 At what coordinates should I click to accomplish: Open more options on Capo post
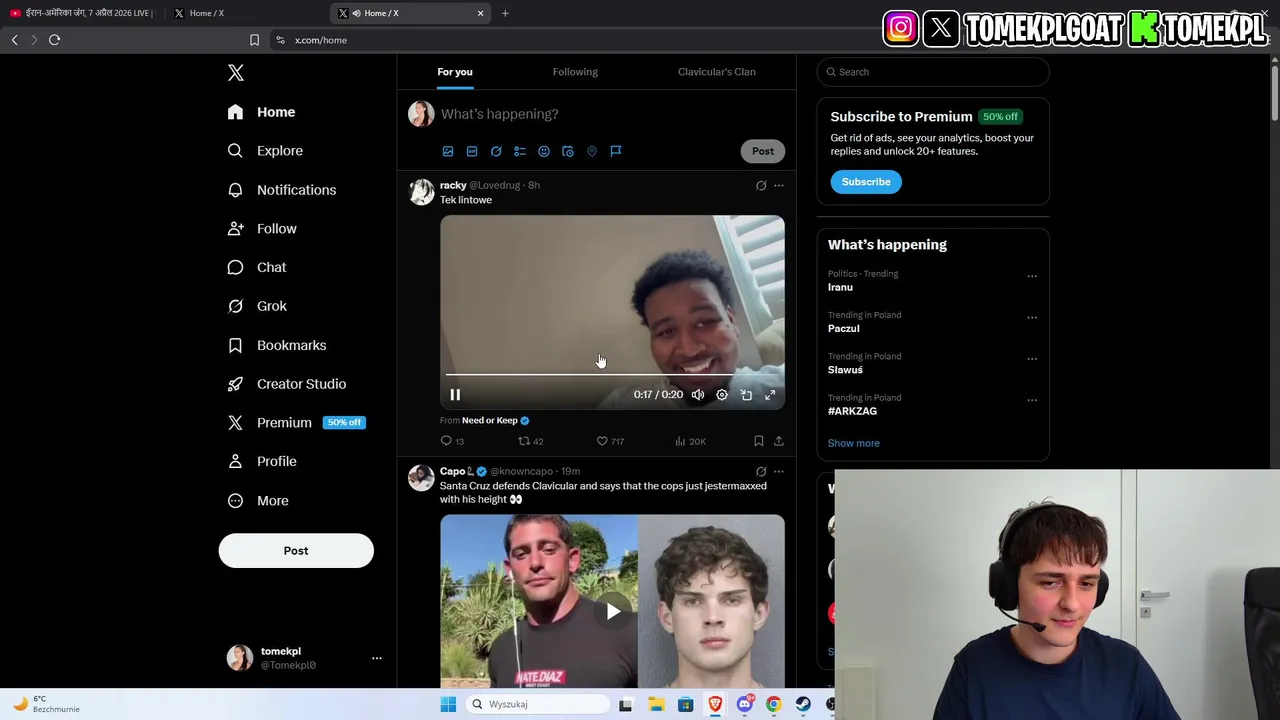pyautogui.click(x=779, y=471)
